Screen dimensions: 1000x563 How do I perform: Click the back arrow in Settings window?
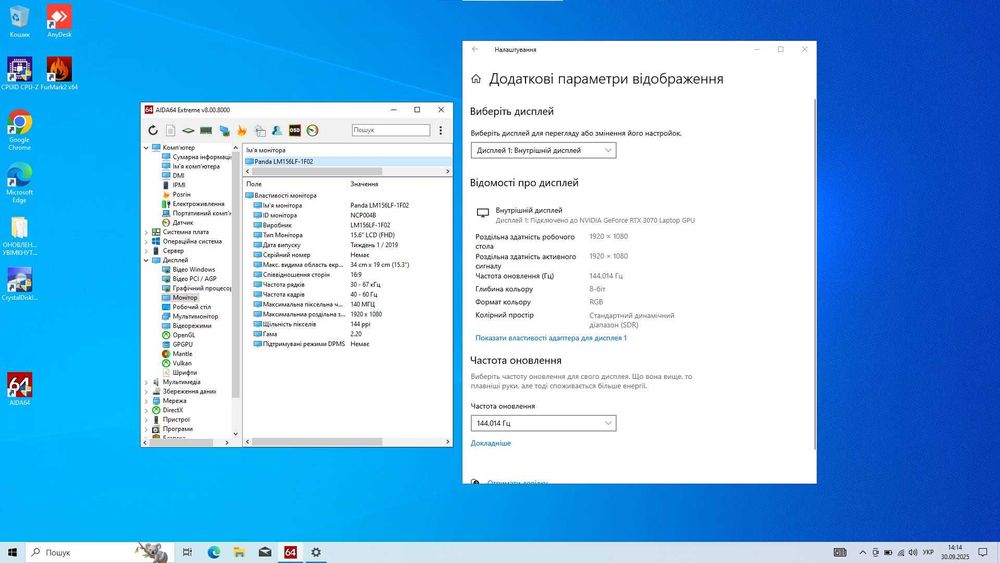475,49
